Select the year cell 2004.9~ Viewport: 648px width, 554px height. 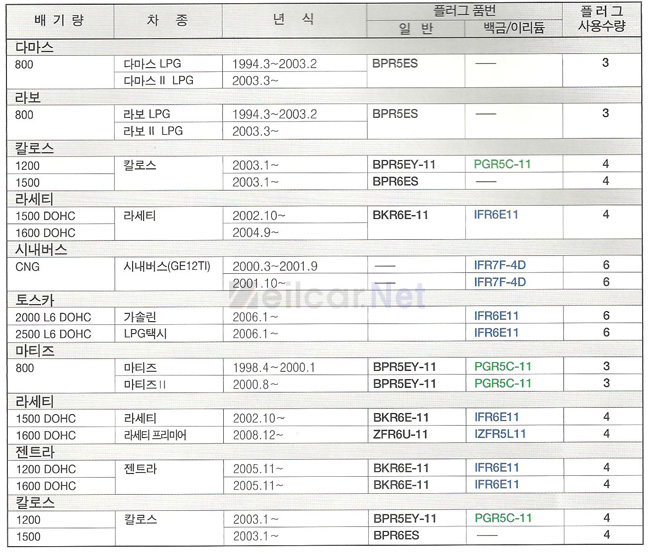[x=255, y=233]
